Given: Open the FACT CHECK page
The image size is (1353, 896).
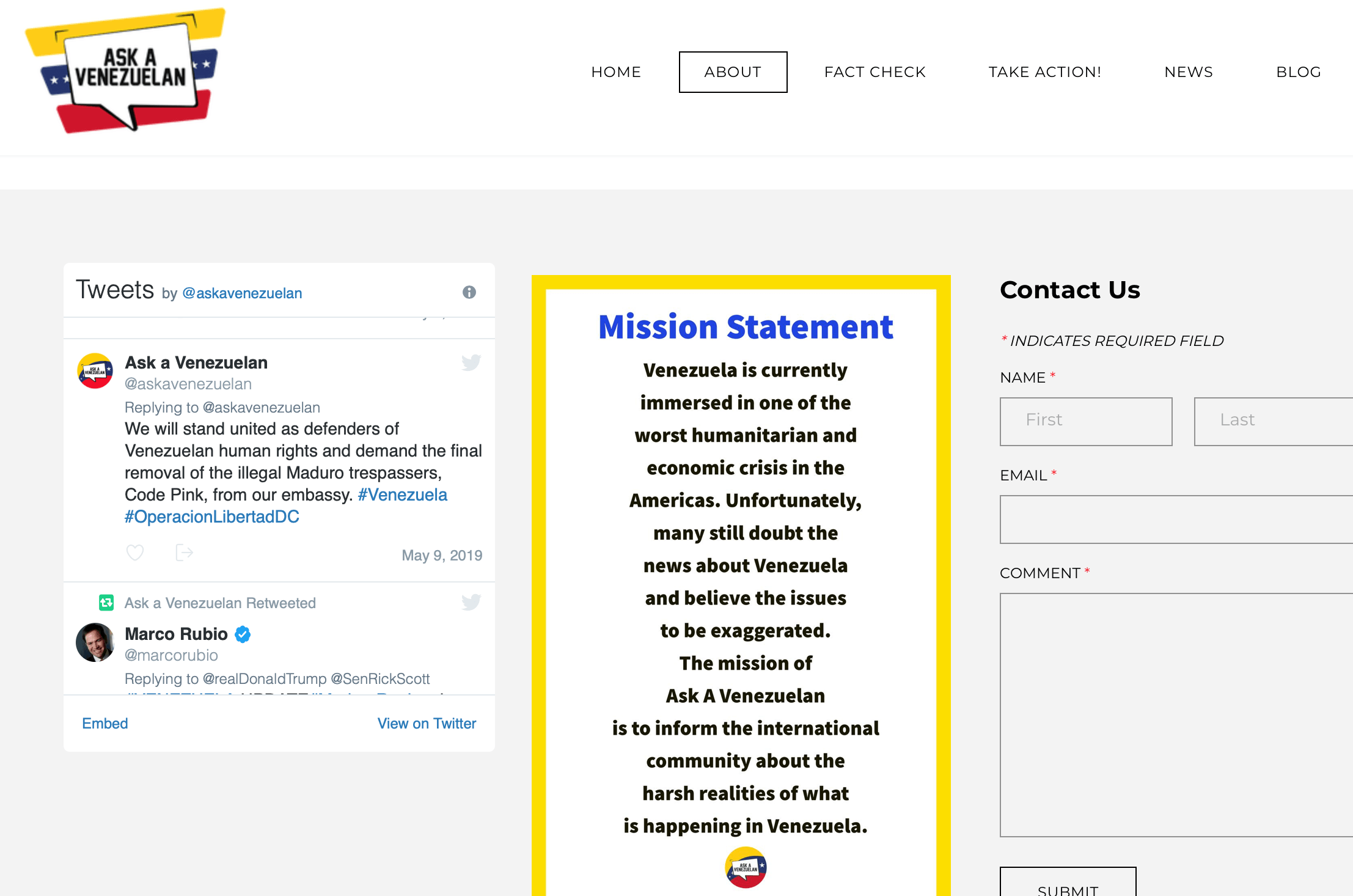Looking at the screenshot, I should point(875,72).
